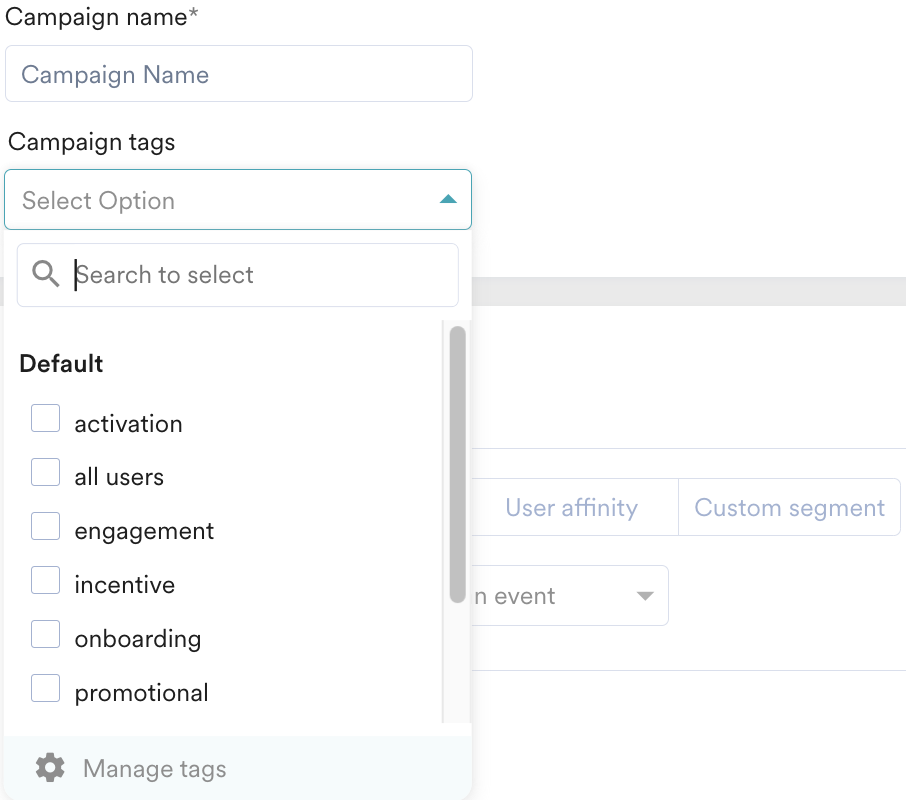Image resolution: width=906 pixels, height=800 pixels.
Task: Click the tag list vertical scrollbar
Action: tap(457, 465)
